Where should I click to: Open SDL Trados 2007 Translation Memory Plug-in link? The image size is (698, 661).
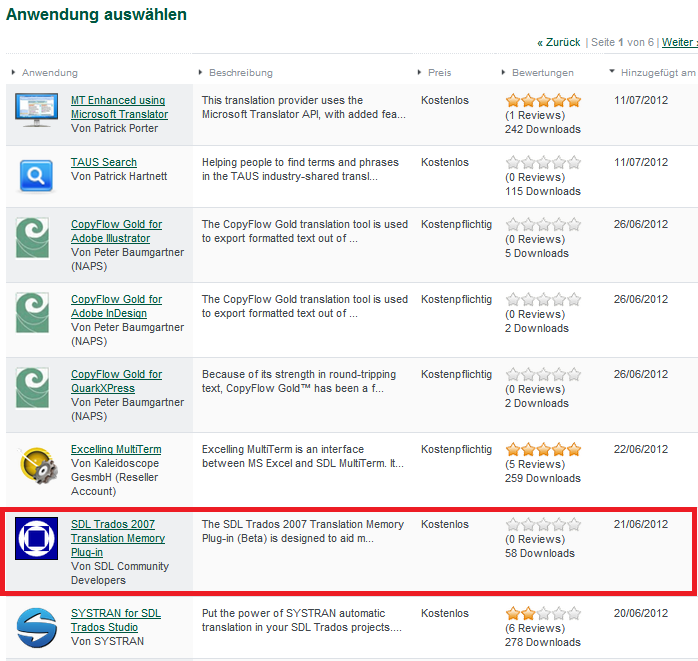[x=118, y=538]
